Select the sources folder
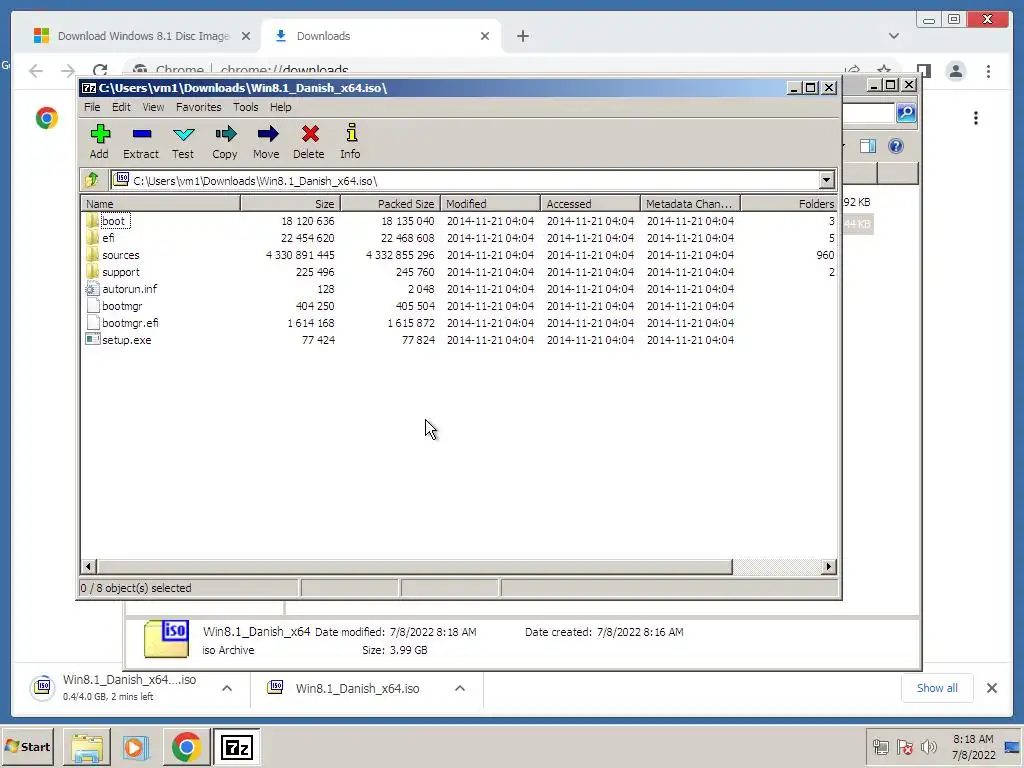 [112, 255]
